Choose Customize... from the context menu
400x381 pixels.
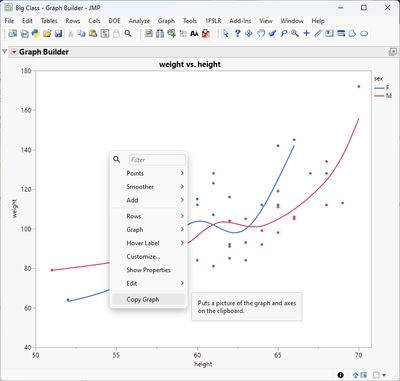[149, 256]
